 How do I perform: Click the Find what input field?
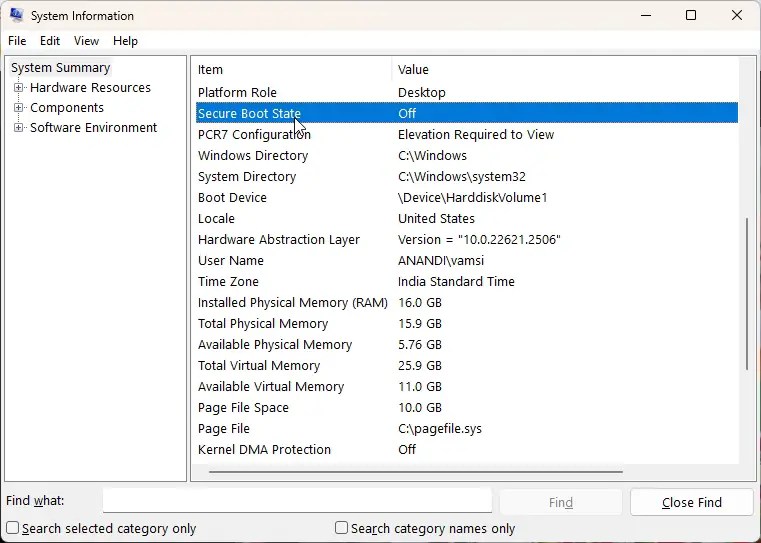[x=297, y=501]
